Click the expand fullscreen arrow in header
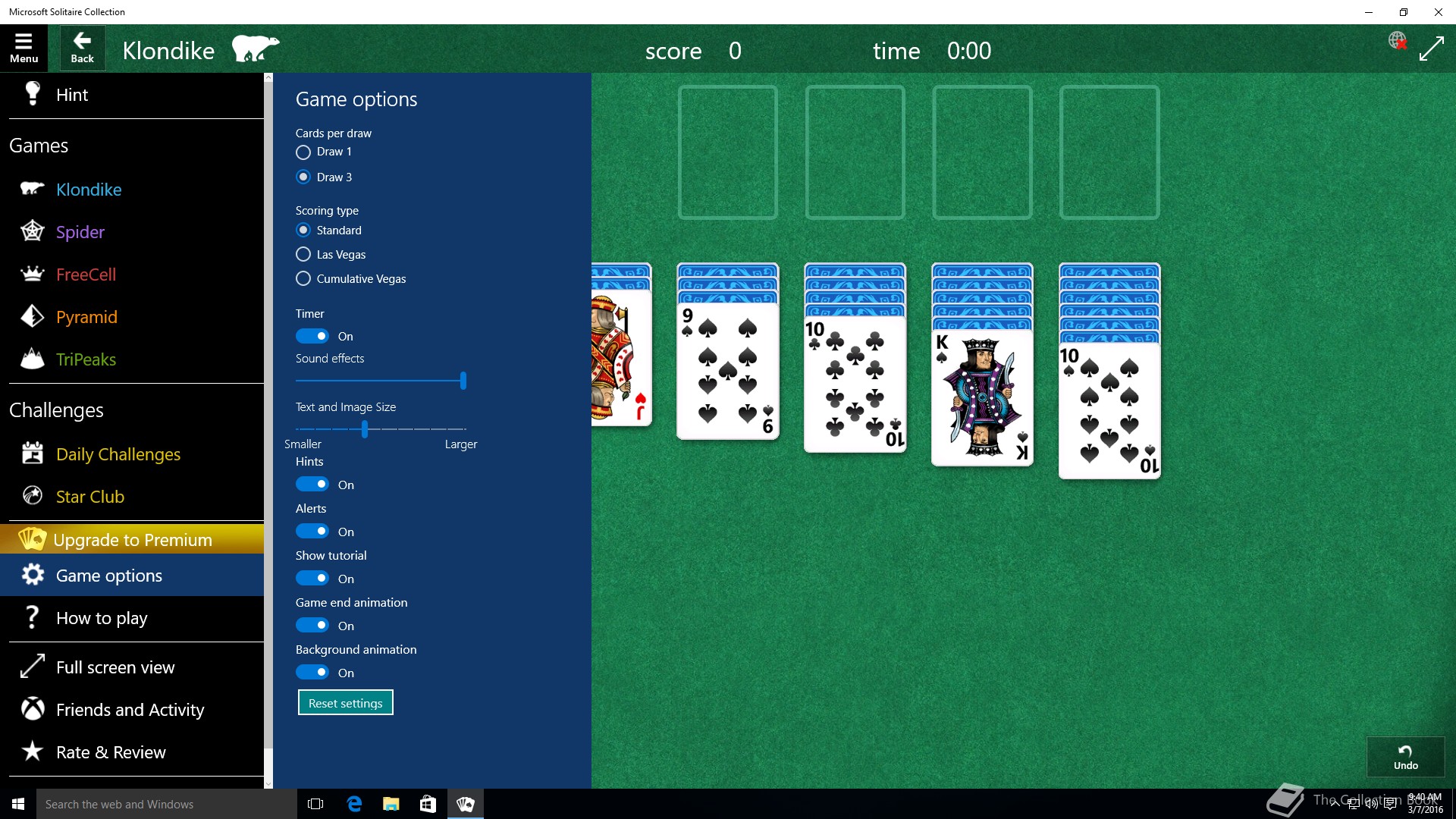The width and height of the screenshot is (1456, 819). click(1431, 49)
